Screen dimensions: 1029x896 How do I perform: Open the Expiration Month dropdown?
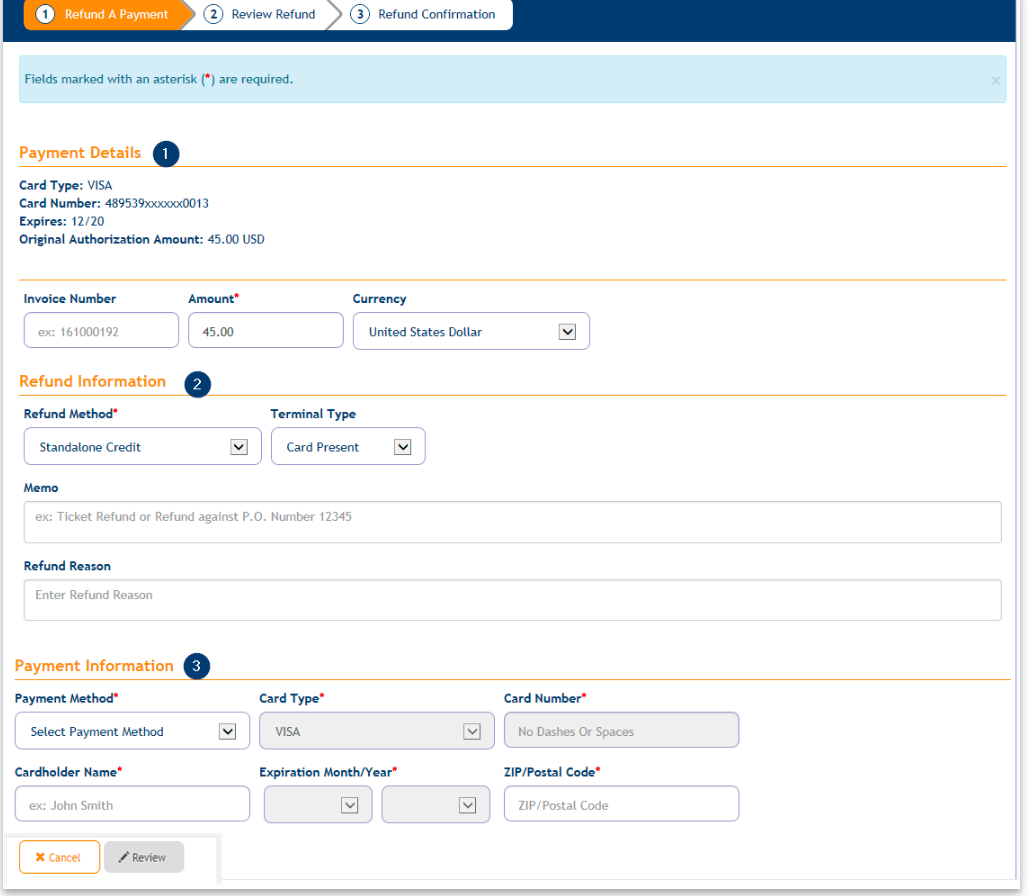tap(318, 805)
